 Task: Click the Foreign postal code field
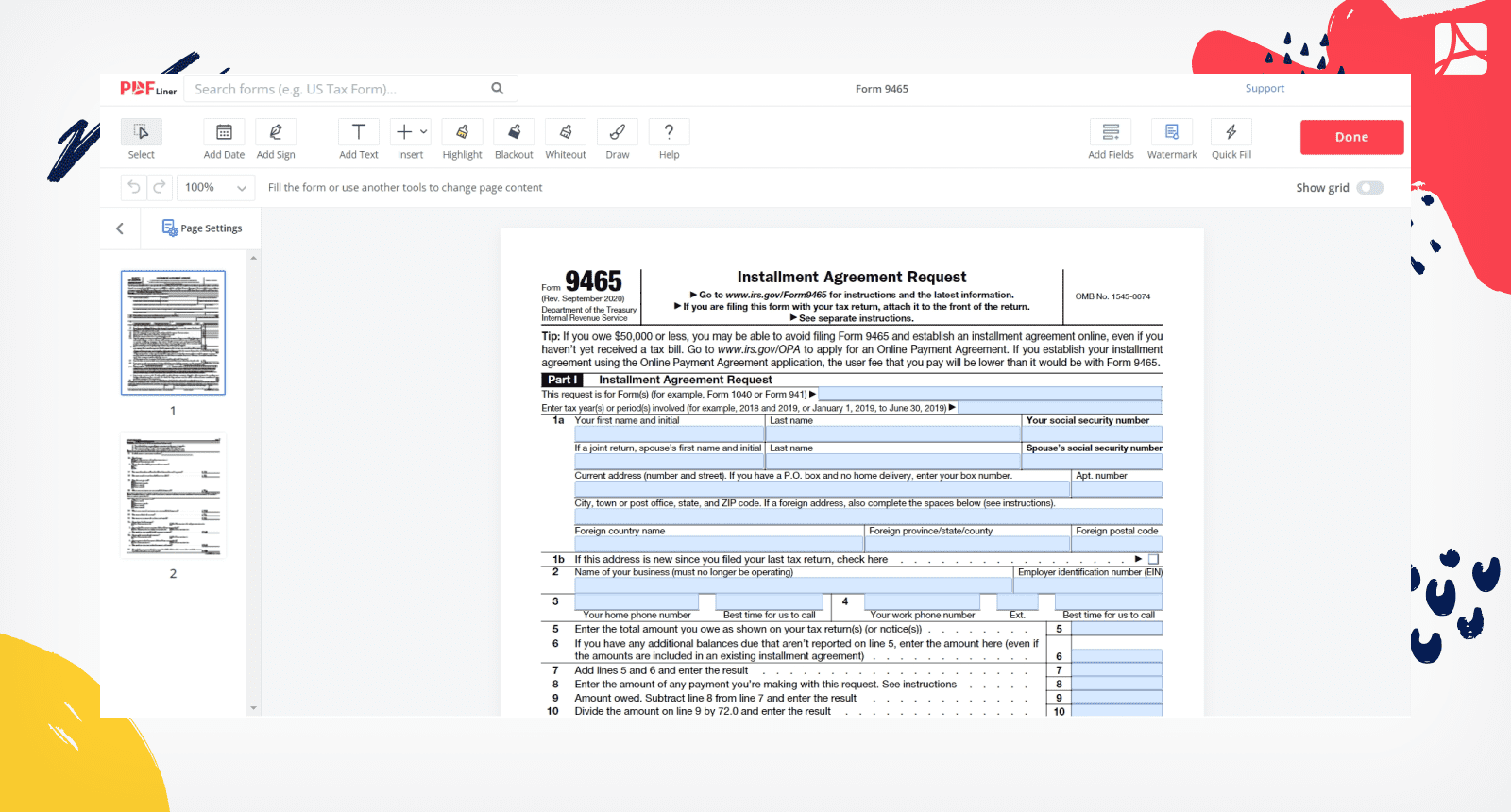tap(1117, 545)
